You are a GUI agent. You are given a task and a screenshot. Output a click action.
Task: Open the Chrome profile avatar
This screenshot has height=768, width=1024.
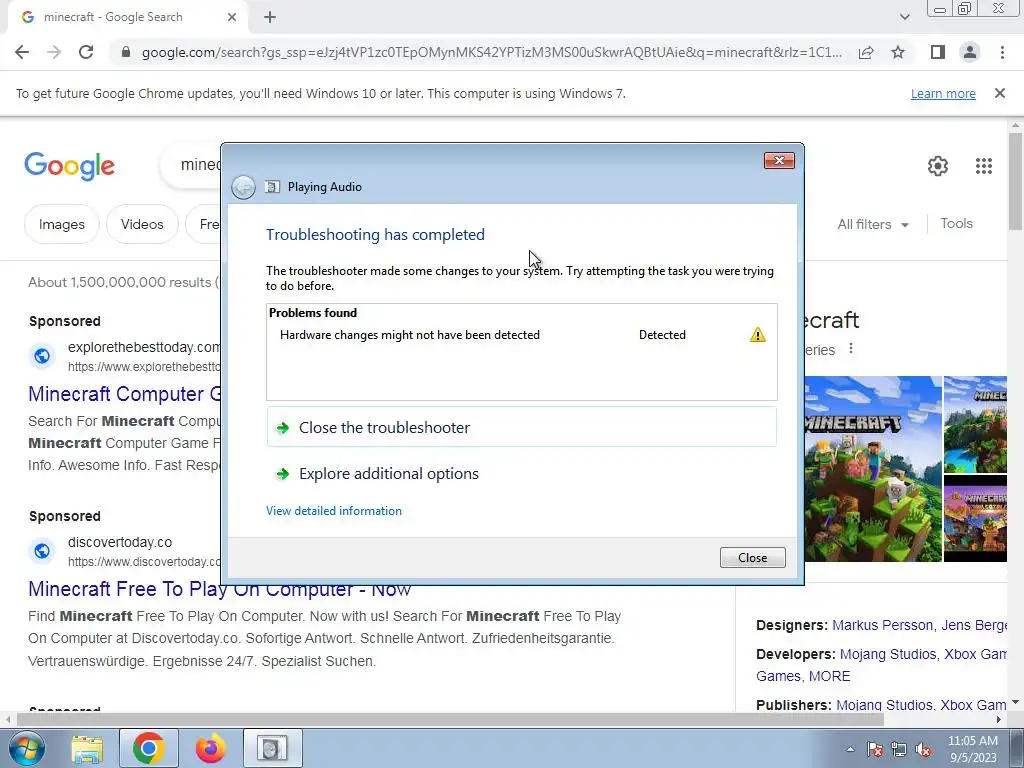tap(970, 52)
